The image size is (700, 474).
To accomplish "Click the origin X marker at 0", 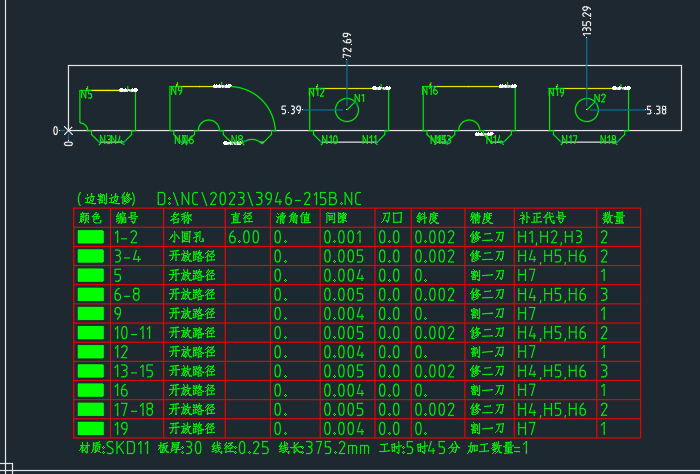I will [x=68, y=130].
